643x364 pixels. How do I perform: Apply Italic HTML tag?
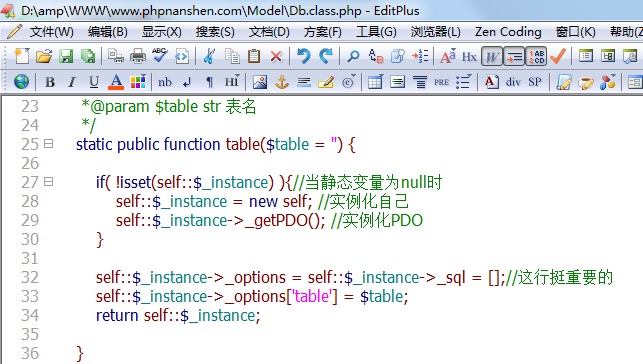click(72, 82)
